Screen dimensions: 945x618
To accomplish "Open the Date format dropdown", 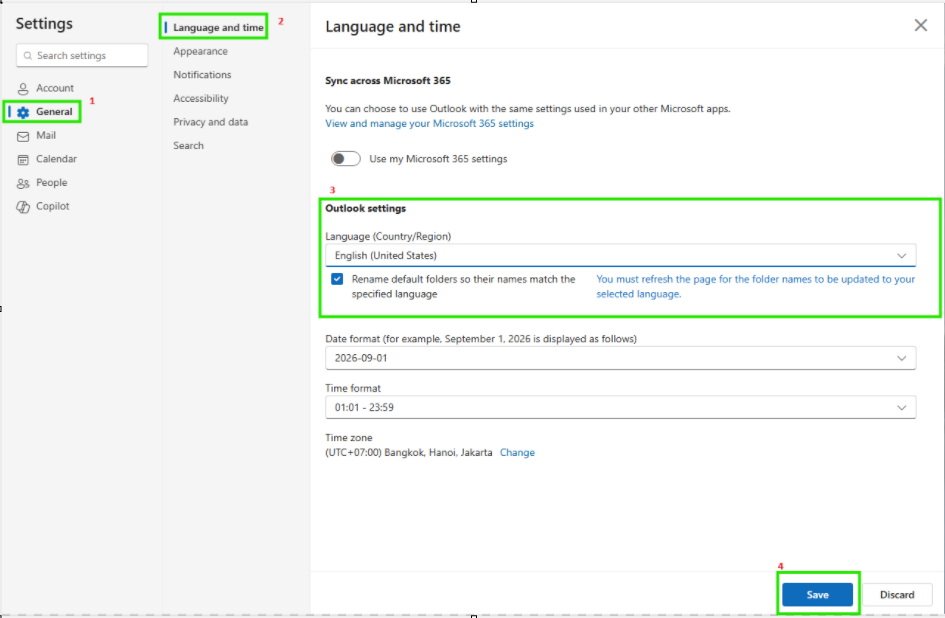I will point(620,358).
